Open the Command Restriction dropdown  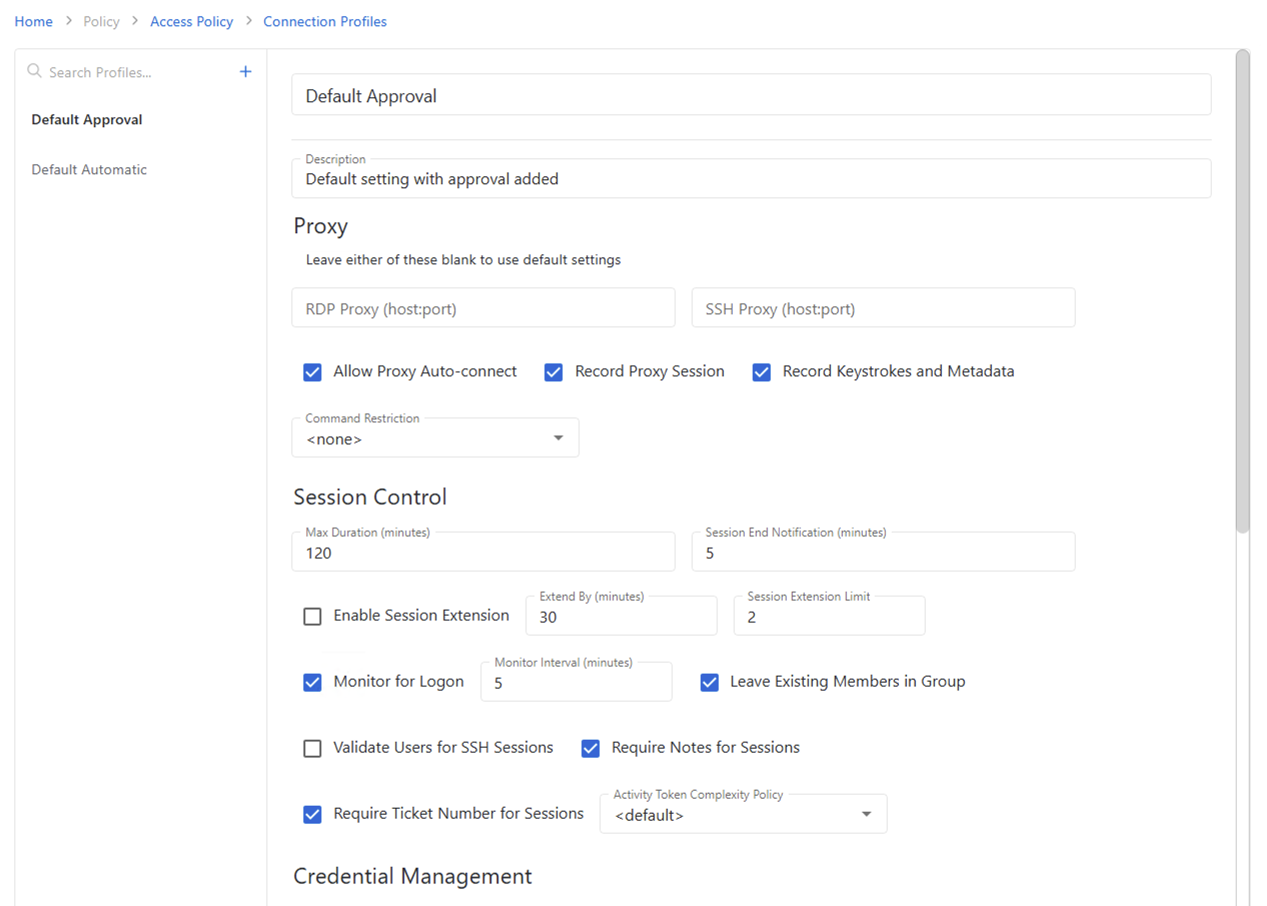[x=558, y=437]
